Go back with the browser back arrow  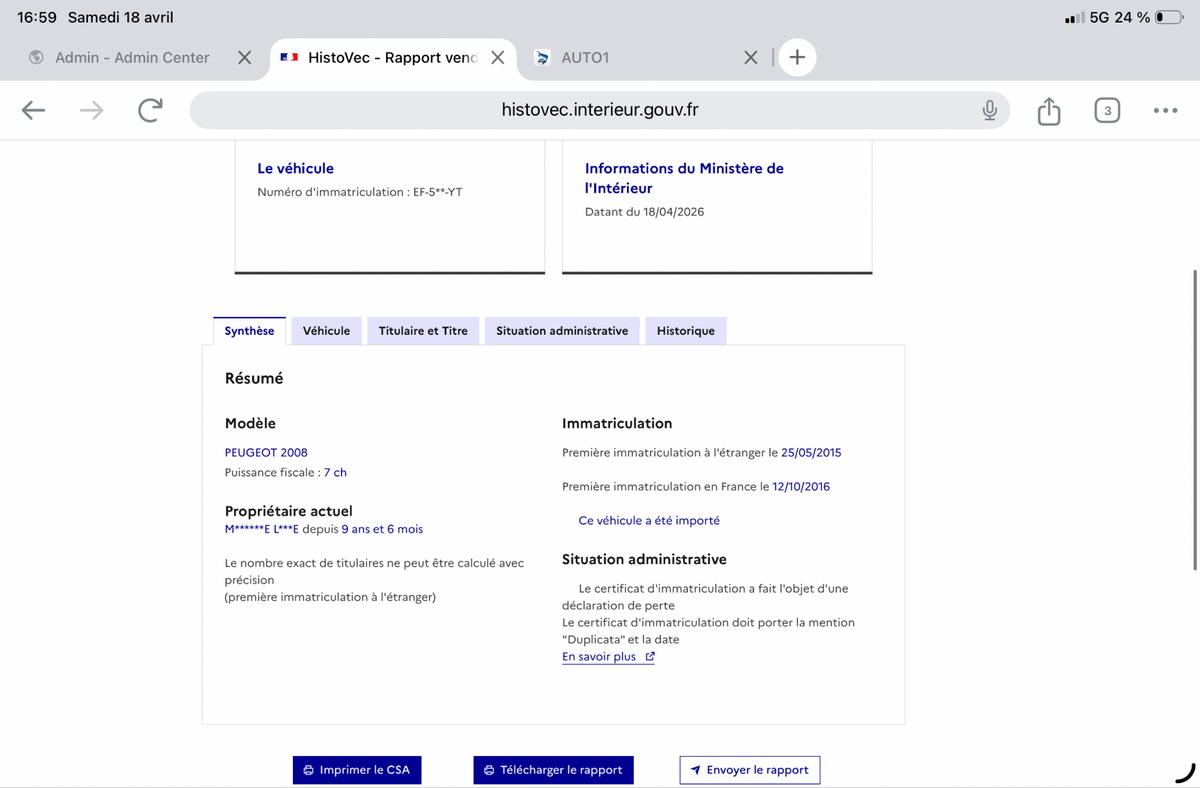(x=34, y=110)
